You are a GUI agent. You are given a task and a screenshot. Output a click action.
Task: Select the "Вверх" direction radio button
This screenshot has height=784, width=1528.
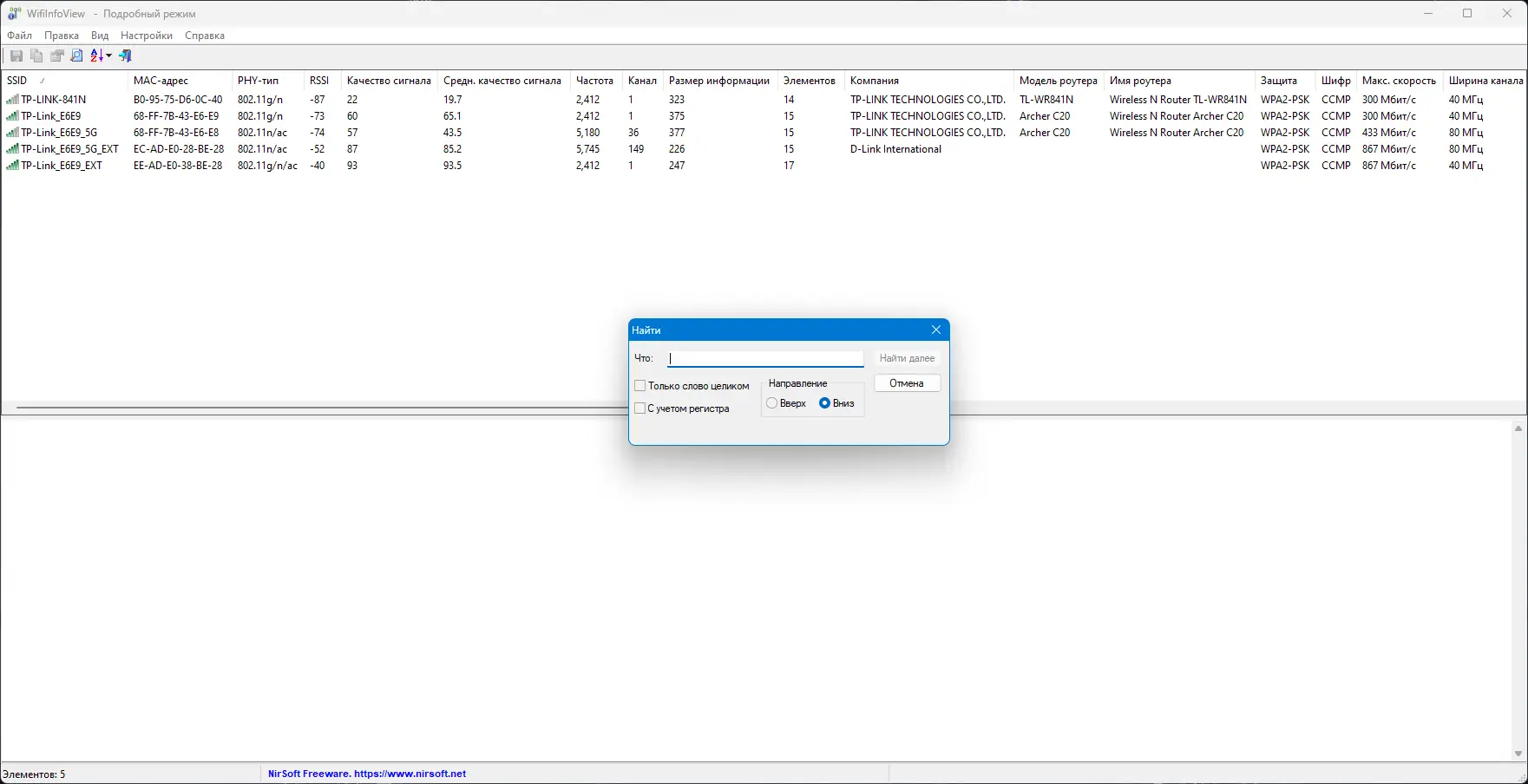coord(771,403)
